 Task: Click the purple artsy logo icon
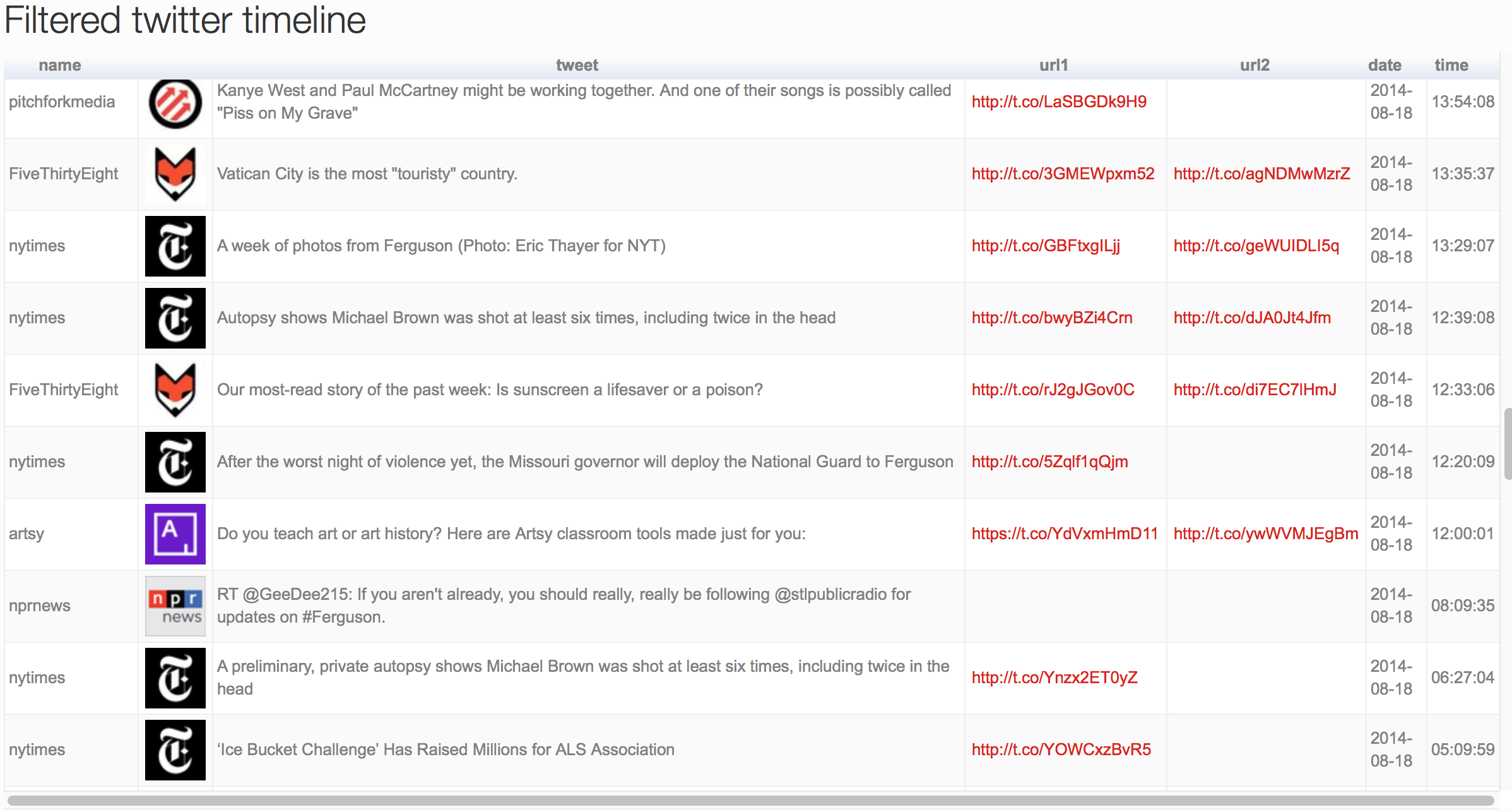175,534
